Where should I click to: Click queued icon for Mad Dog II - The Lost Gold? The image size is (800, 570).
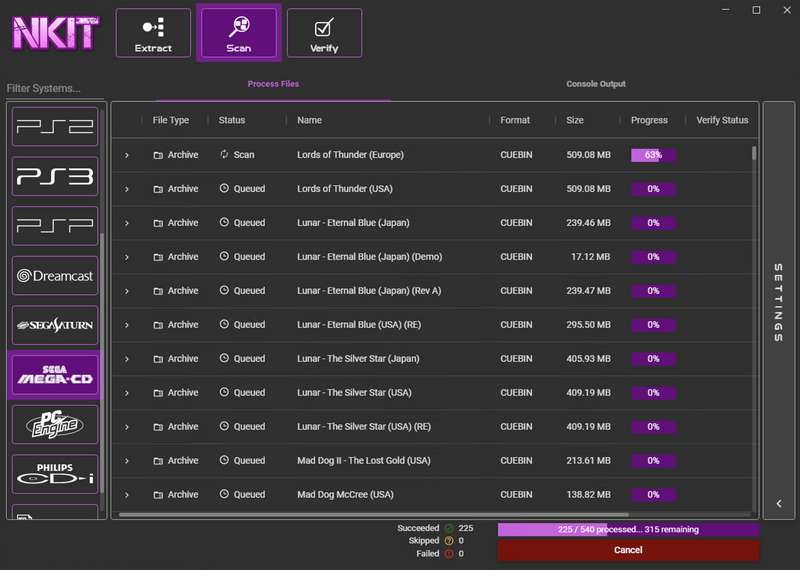[224, 460]
